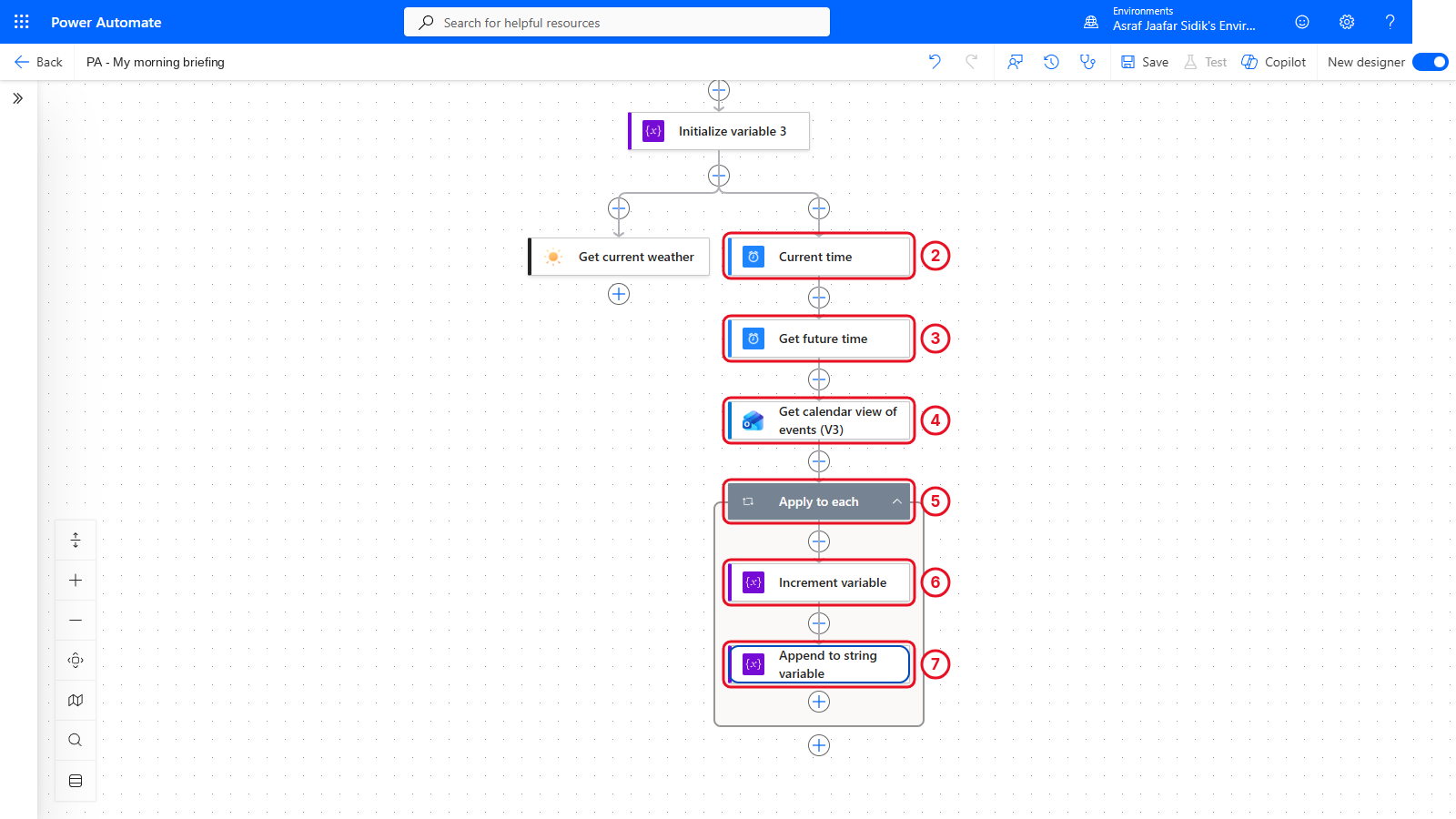Viewport: 1456px width, 819px height.
Task: Open the version history clock icon
Action: click(x=1051, y=62)
